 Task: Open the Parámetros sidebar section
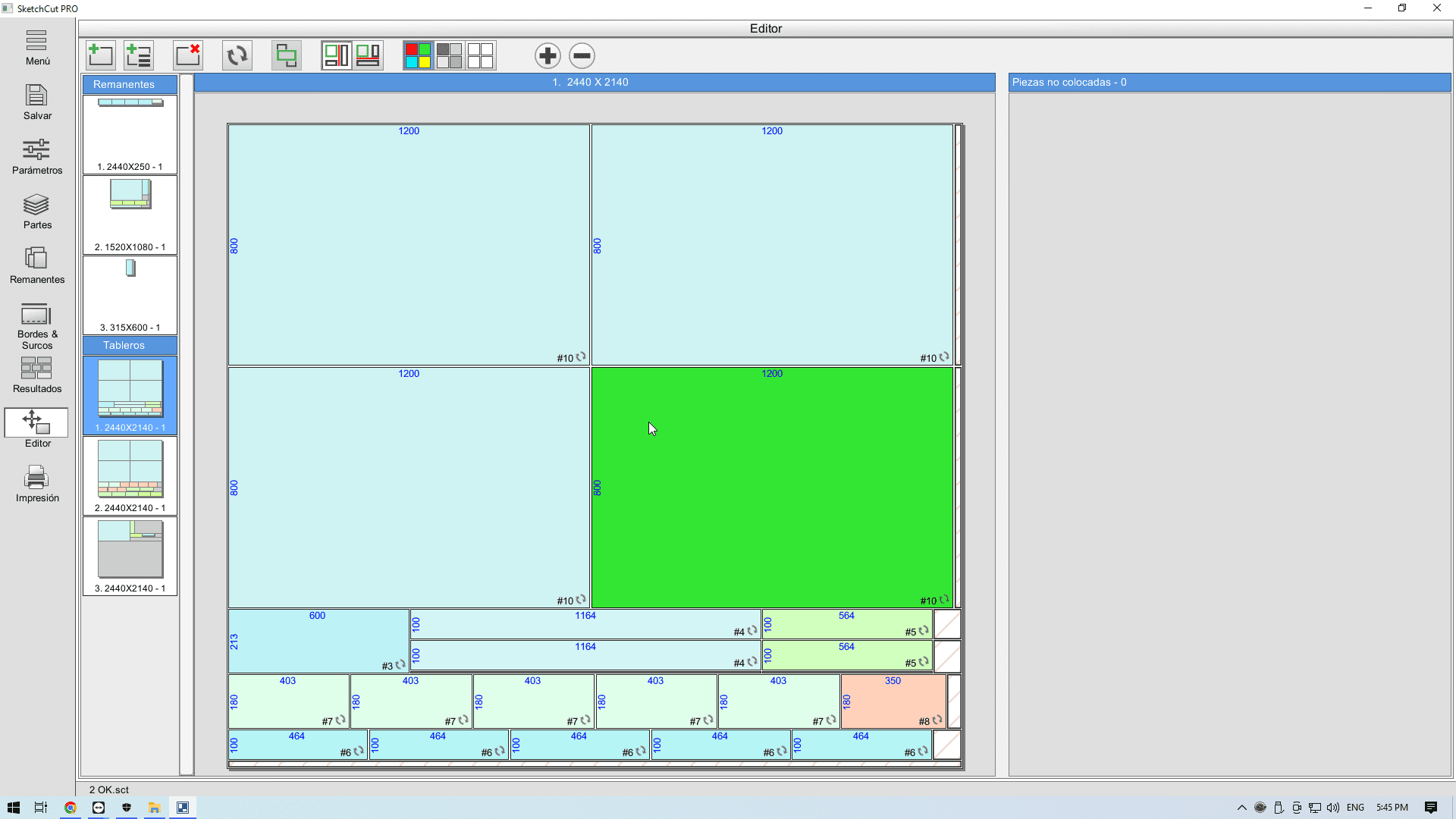[x=36, y=156]
